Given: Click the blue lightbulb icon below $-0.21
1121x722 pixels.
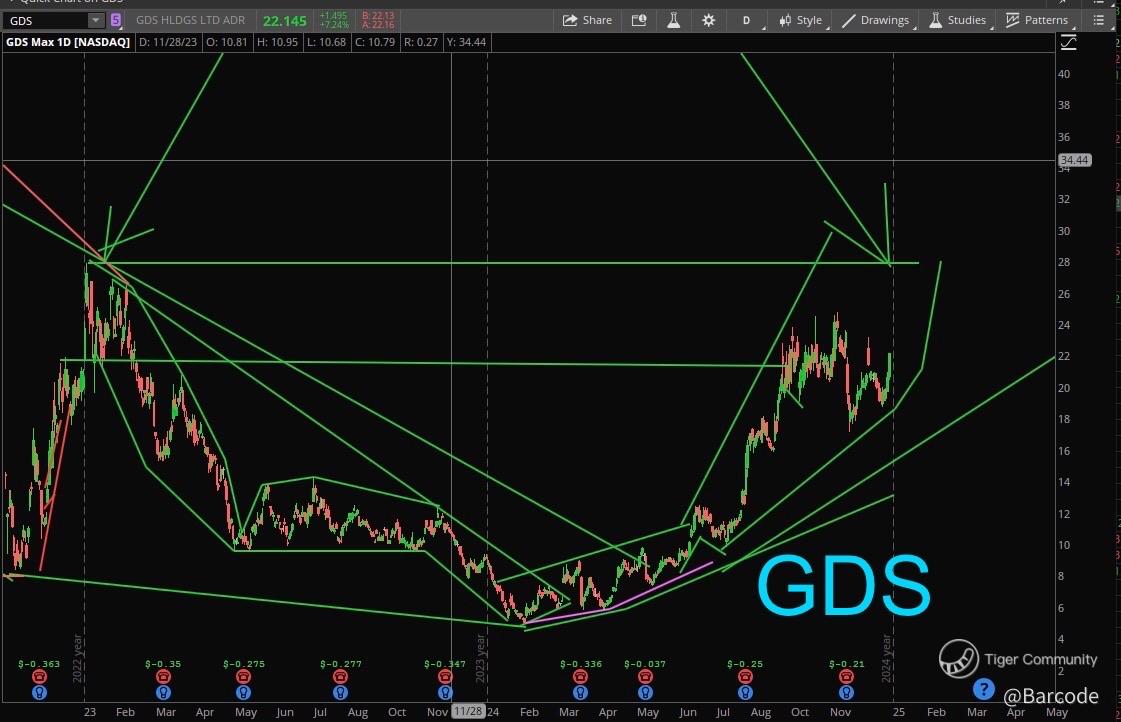Looking at the screenshot, I should coord(846,692).
